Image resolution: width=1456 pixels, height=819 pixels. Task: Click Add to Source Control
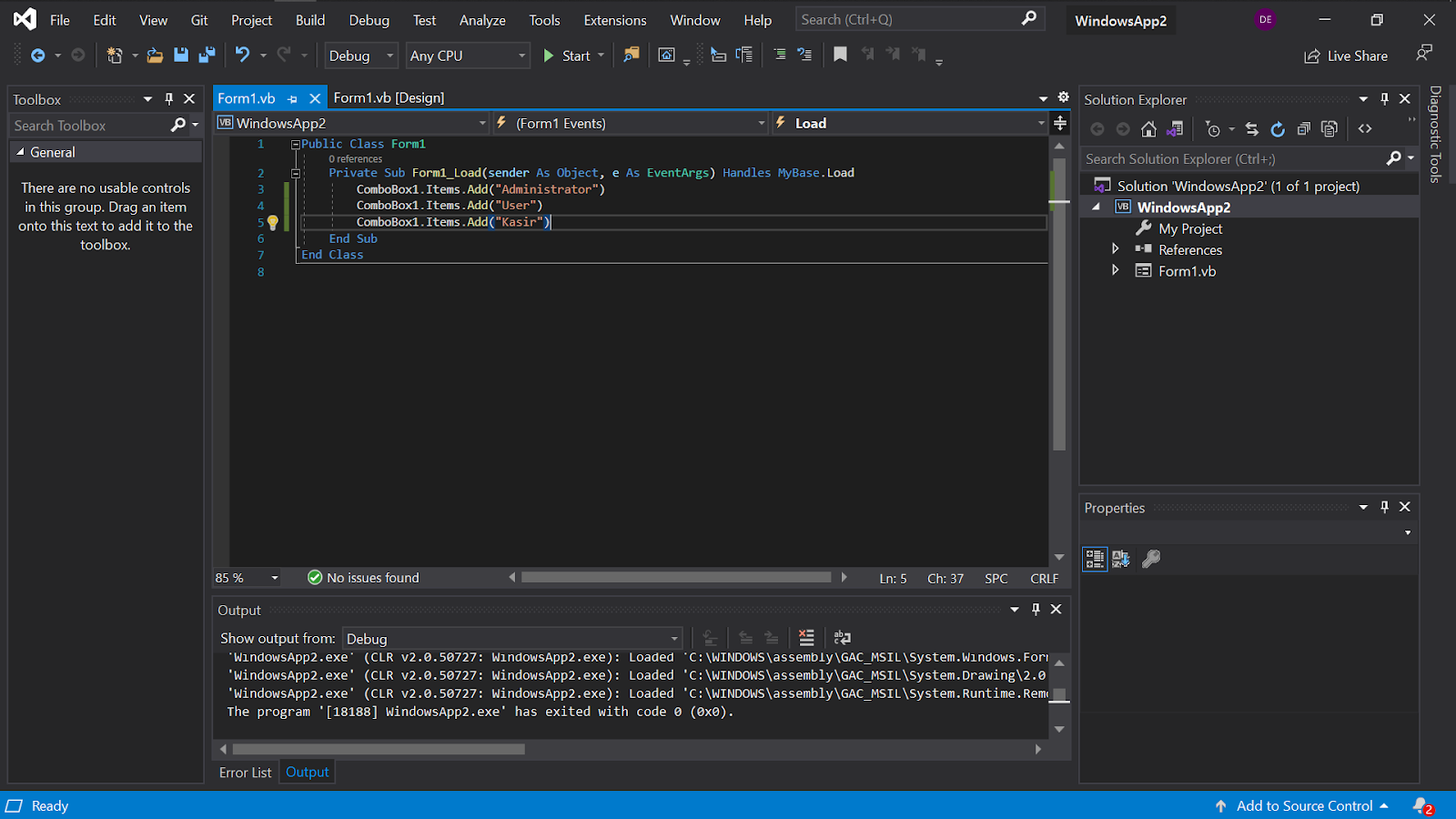[1302, 805]
